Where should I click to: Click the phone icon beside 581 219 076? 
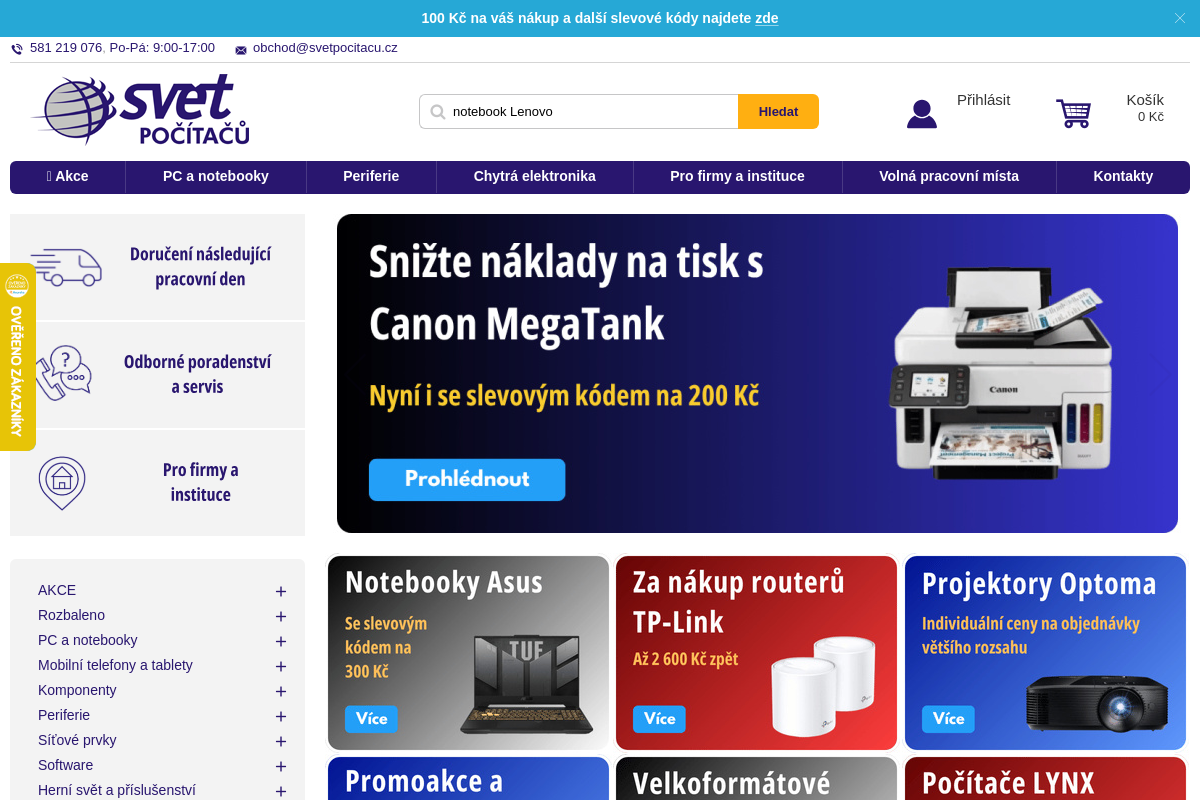[x=17, y=49]
